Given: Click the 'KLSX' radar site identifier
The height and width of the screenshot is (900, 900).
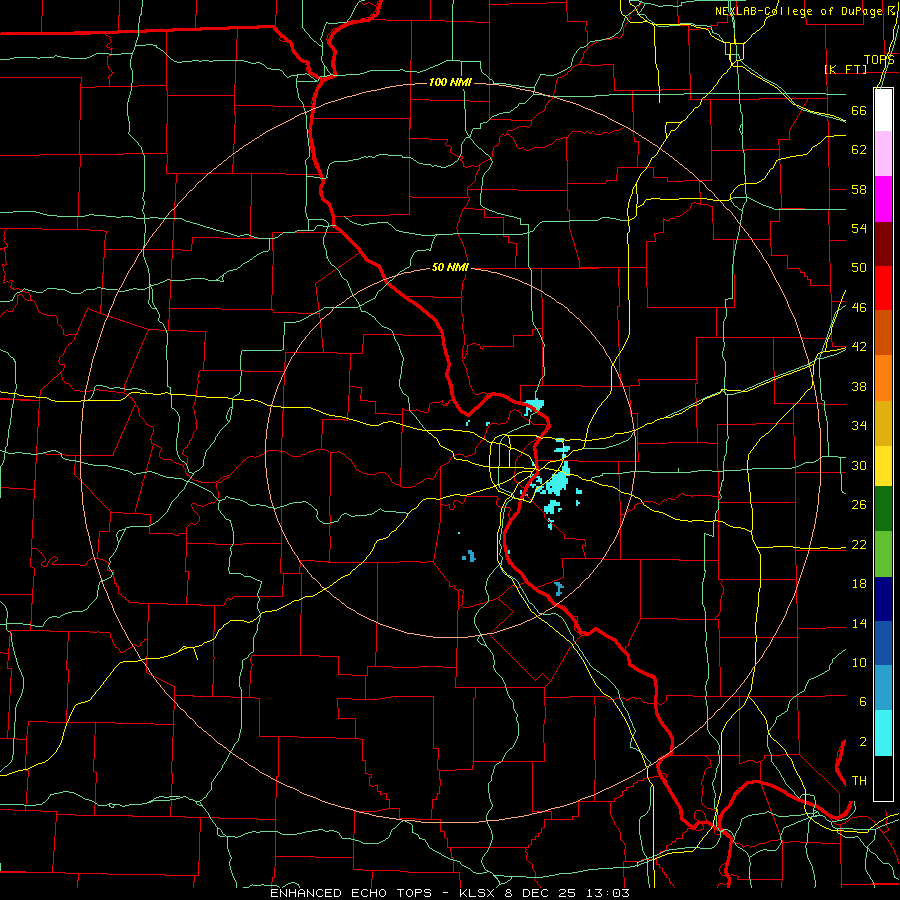Looking at the screenshot, I should [479, 893].
